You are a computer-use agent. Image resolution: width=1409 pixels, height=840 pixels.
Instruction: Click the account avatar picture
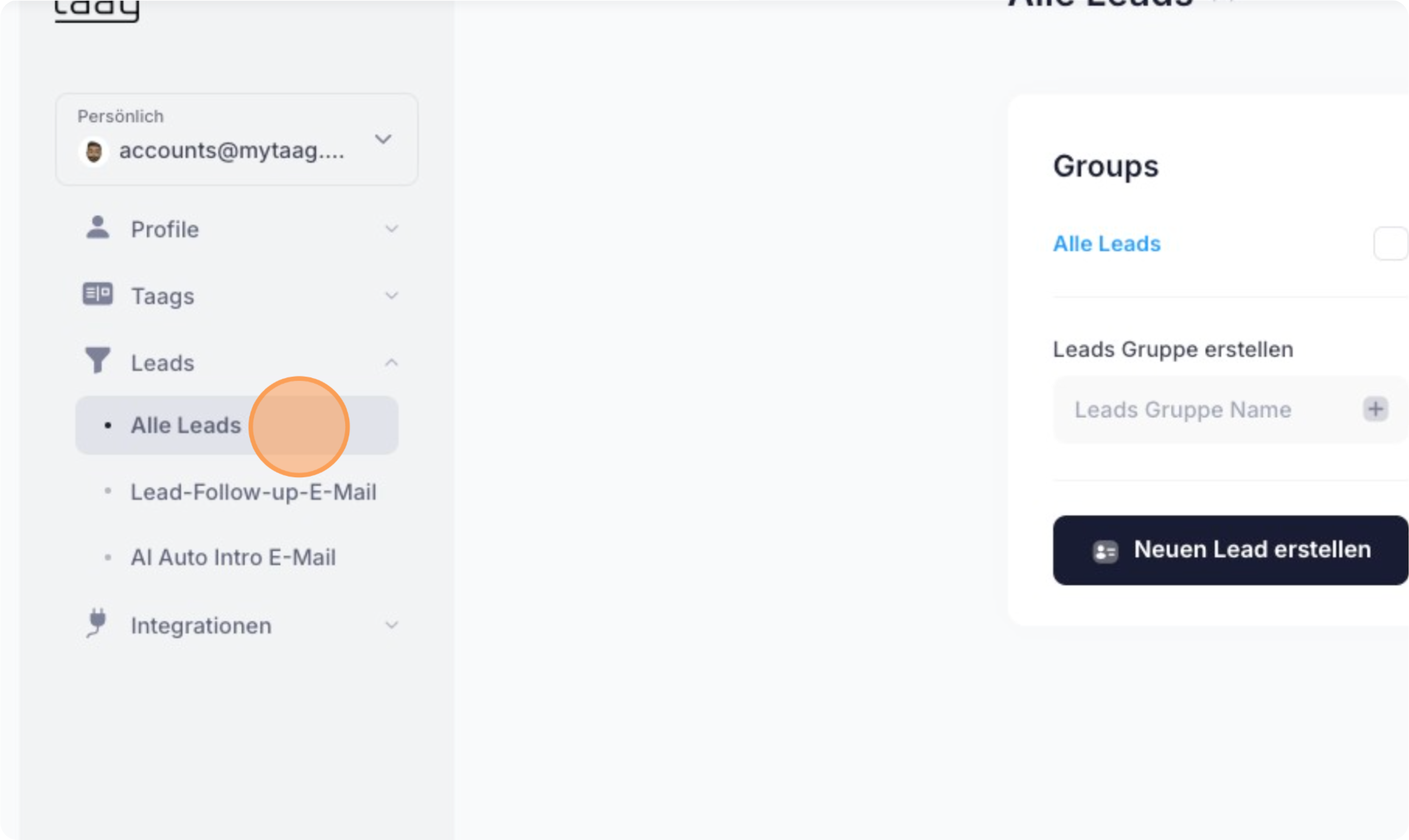point(94,151)
